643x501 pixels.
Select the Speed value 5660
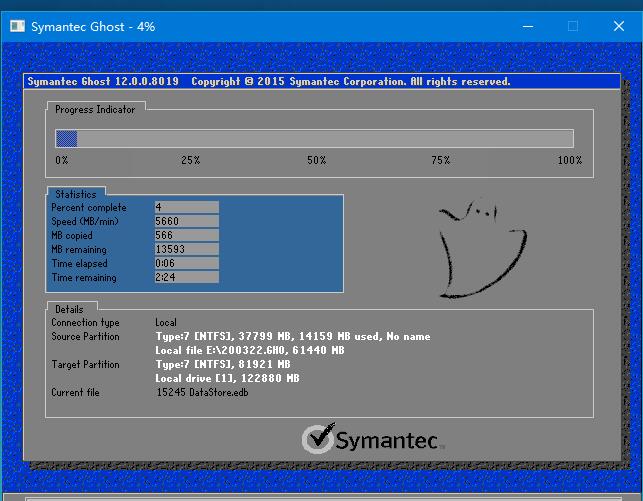click(x=187, y=221)
